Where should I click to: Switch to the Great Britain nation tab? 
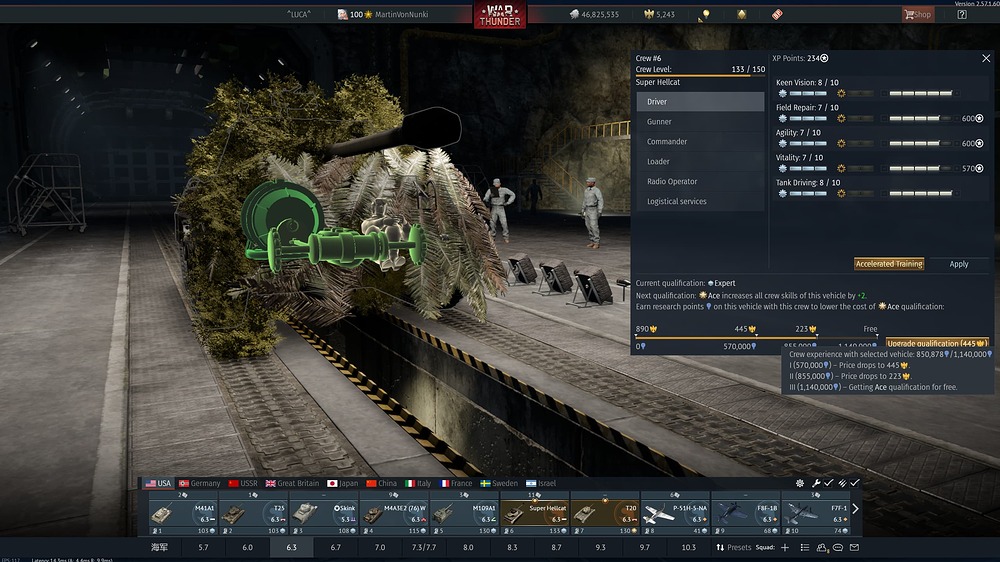click(292, 483)
